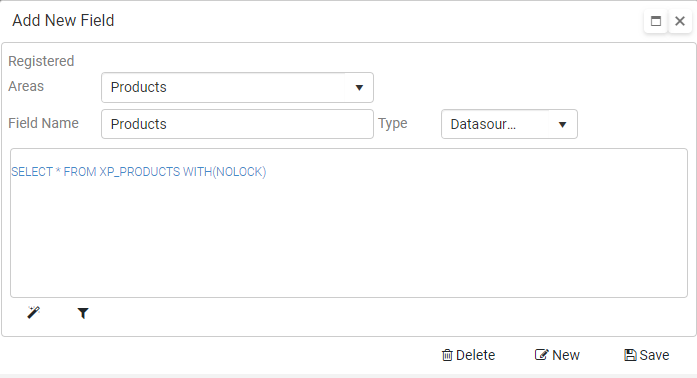This screenshot has width=697, height=378.
Task: Click the New button label
Action: [566, 355]
